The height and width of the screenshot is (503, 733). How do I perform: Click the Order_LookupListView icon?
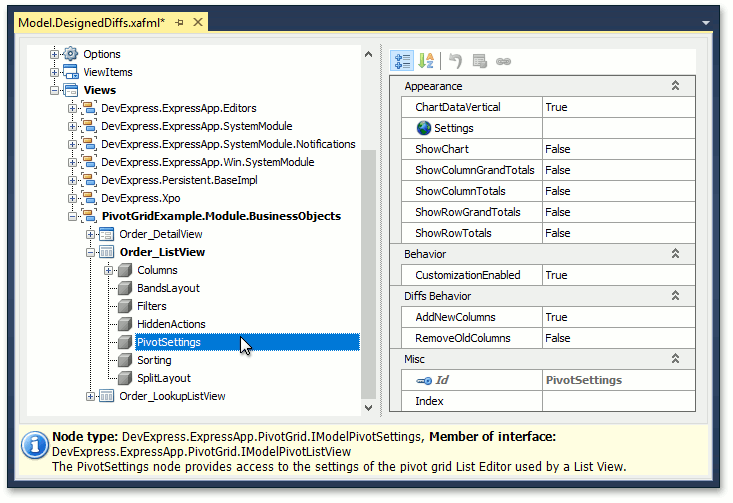(107, 396)
